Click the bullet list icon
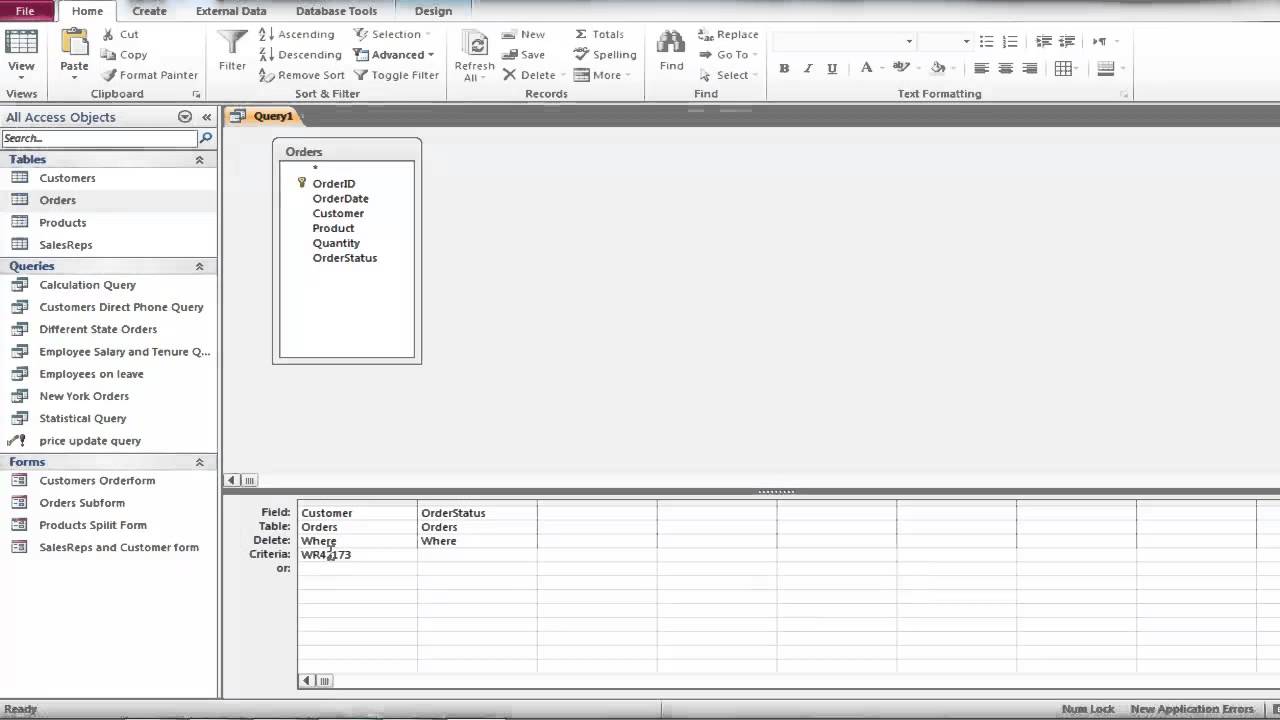Screen dimensions: 1280x720 coord(986,41)
